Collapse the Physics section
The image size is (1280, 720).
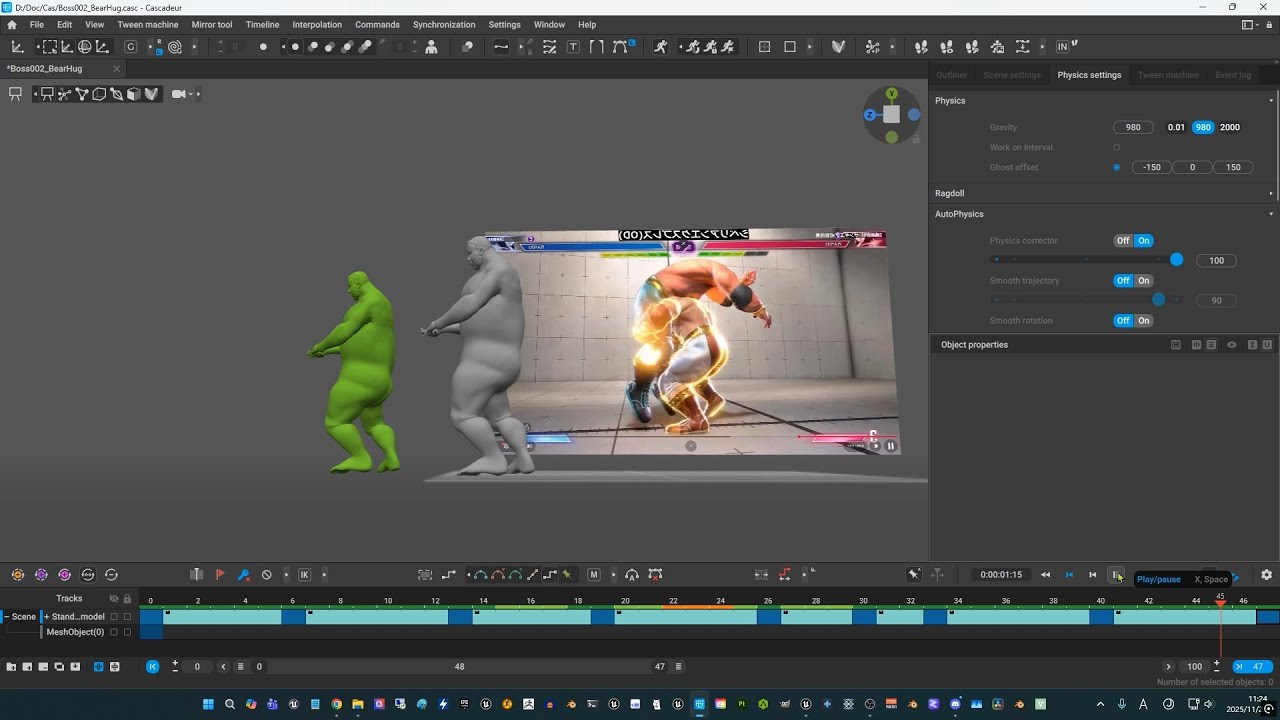click(x=1271, y=101)
